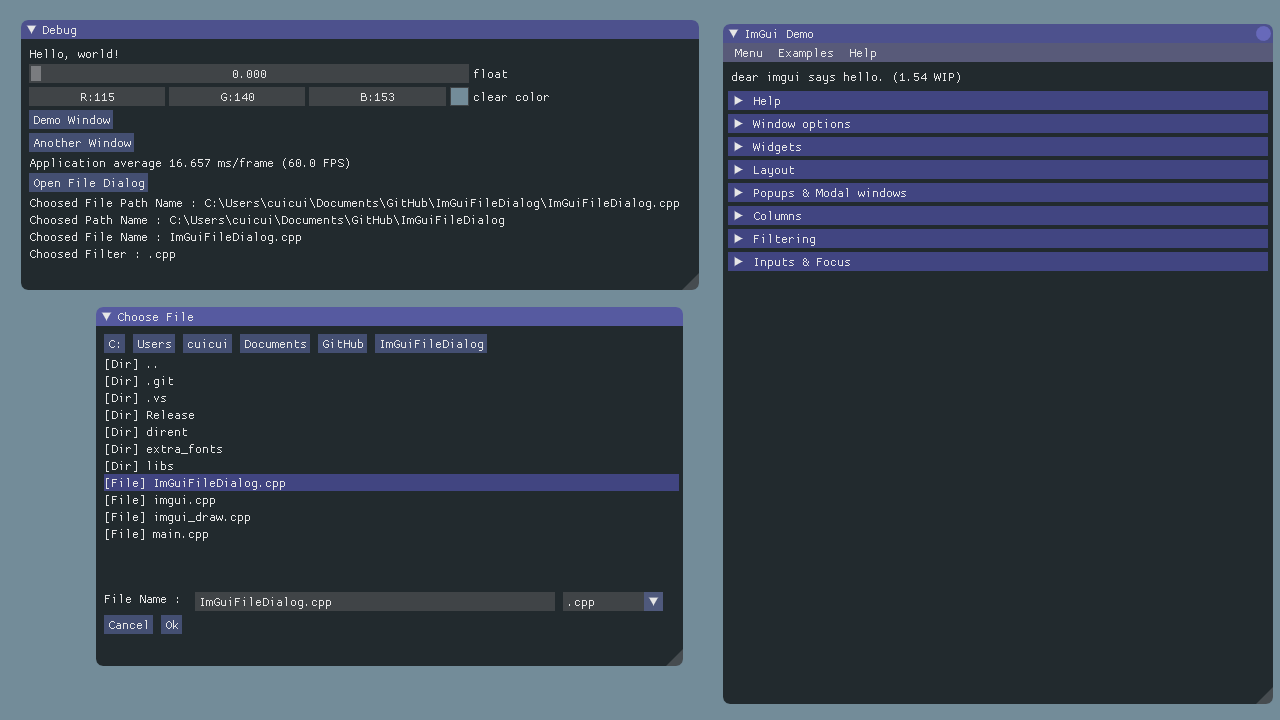
Task: Go to the Users path segment
Action: 154,344
